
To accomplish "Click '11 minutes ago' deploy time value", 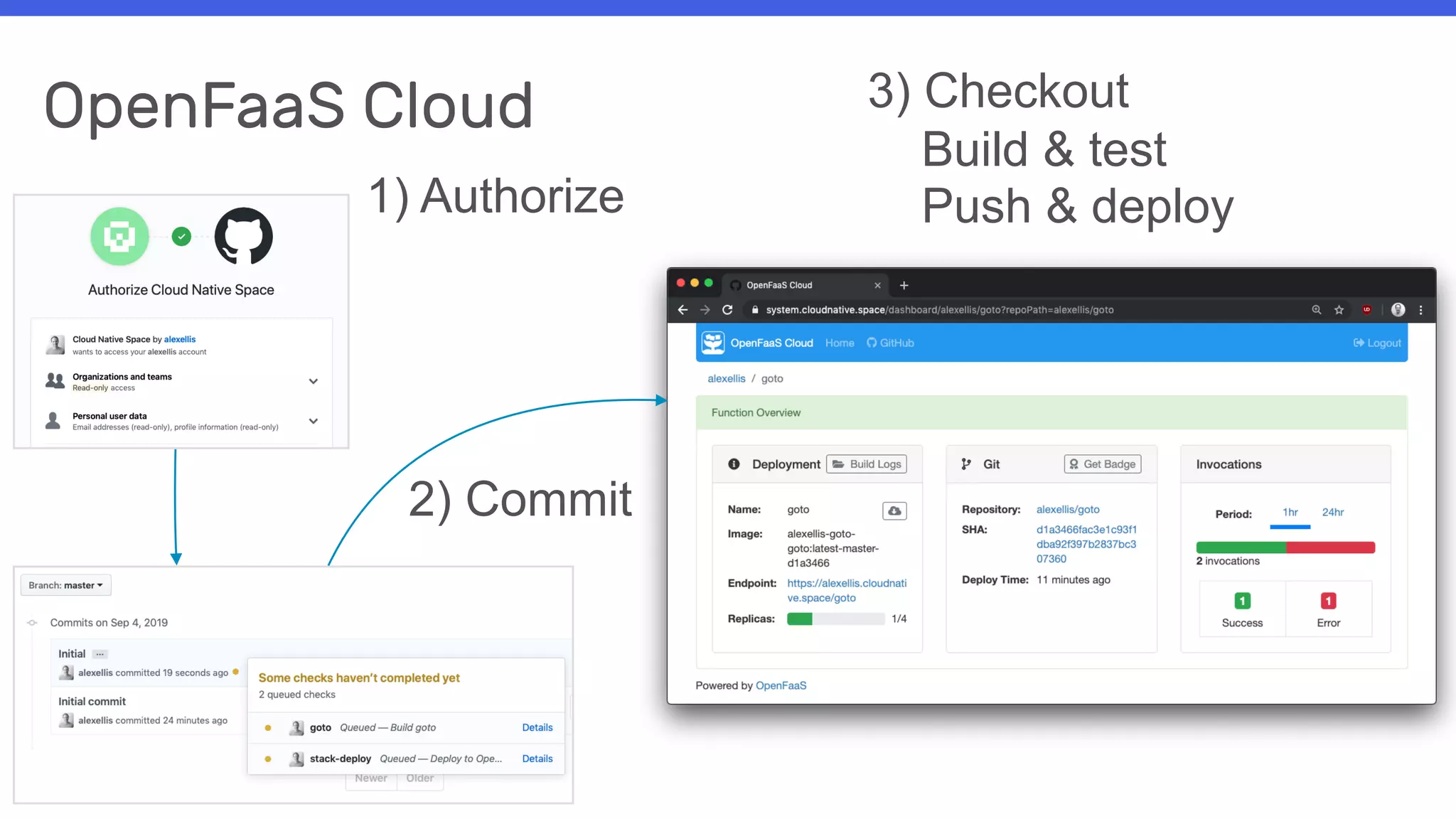I will [1073, 580].
